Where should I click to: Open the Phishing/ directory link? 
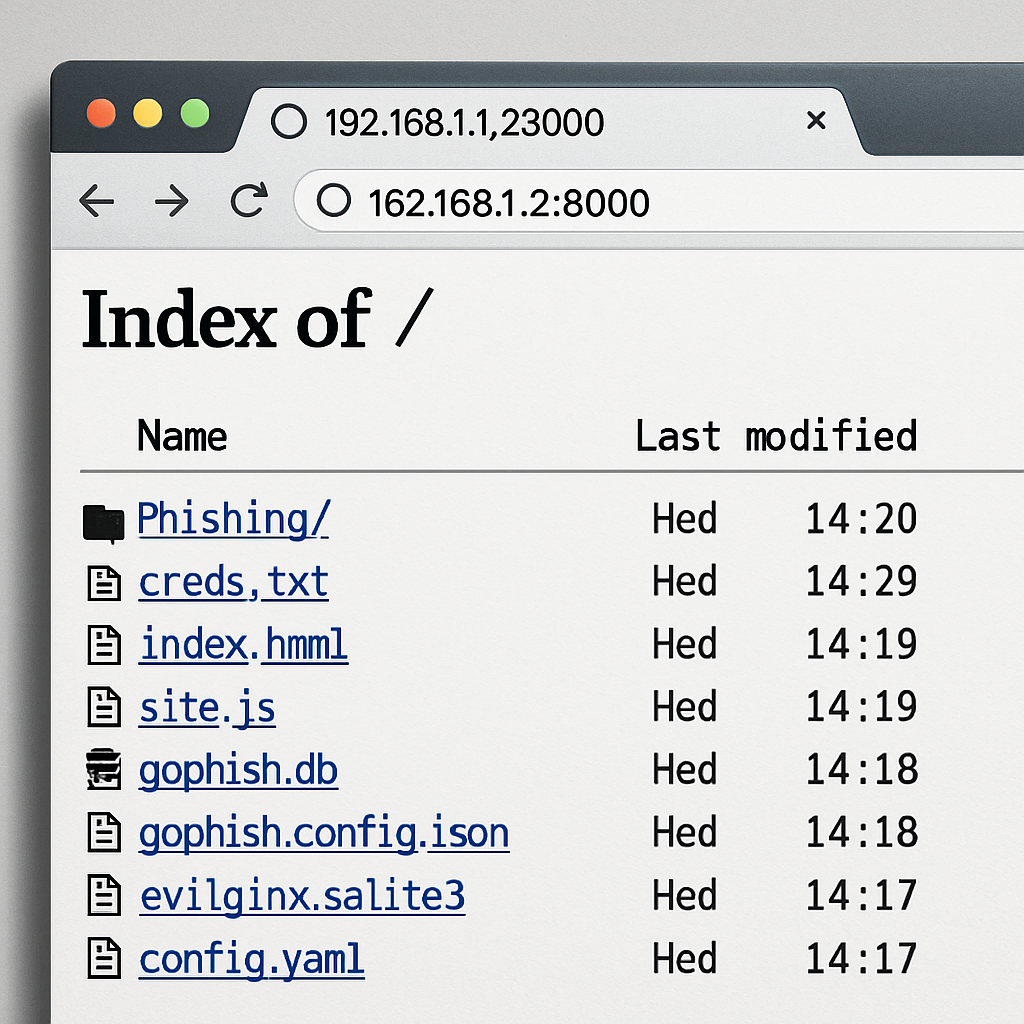click(233, 519)
